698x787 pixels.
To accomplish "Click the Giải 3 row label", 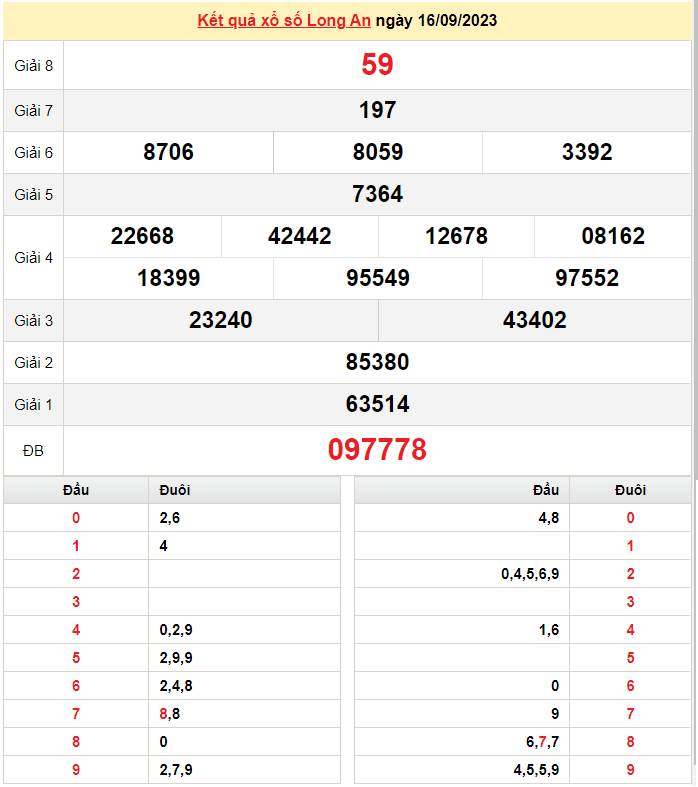I will 34,321.
